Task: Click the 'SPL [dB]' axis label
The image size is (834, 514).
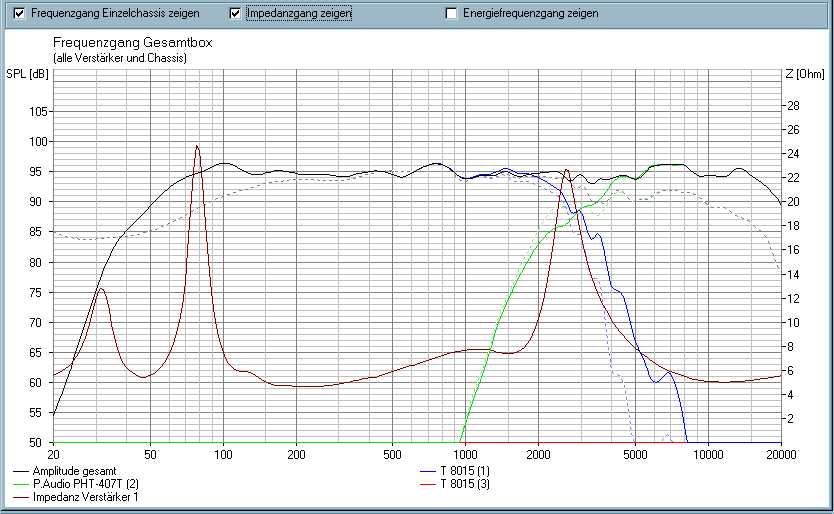Action: click(x=27, y=74)
